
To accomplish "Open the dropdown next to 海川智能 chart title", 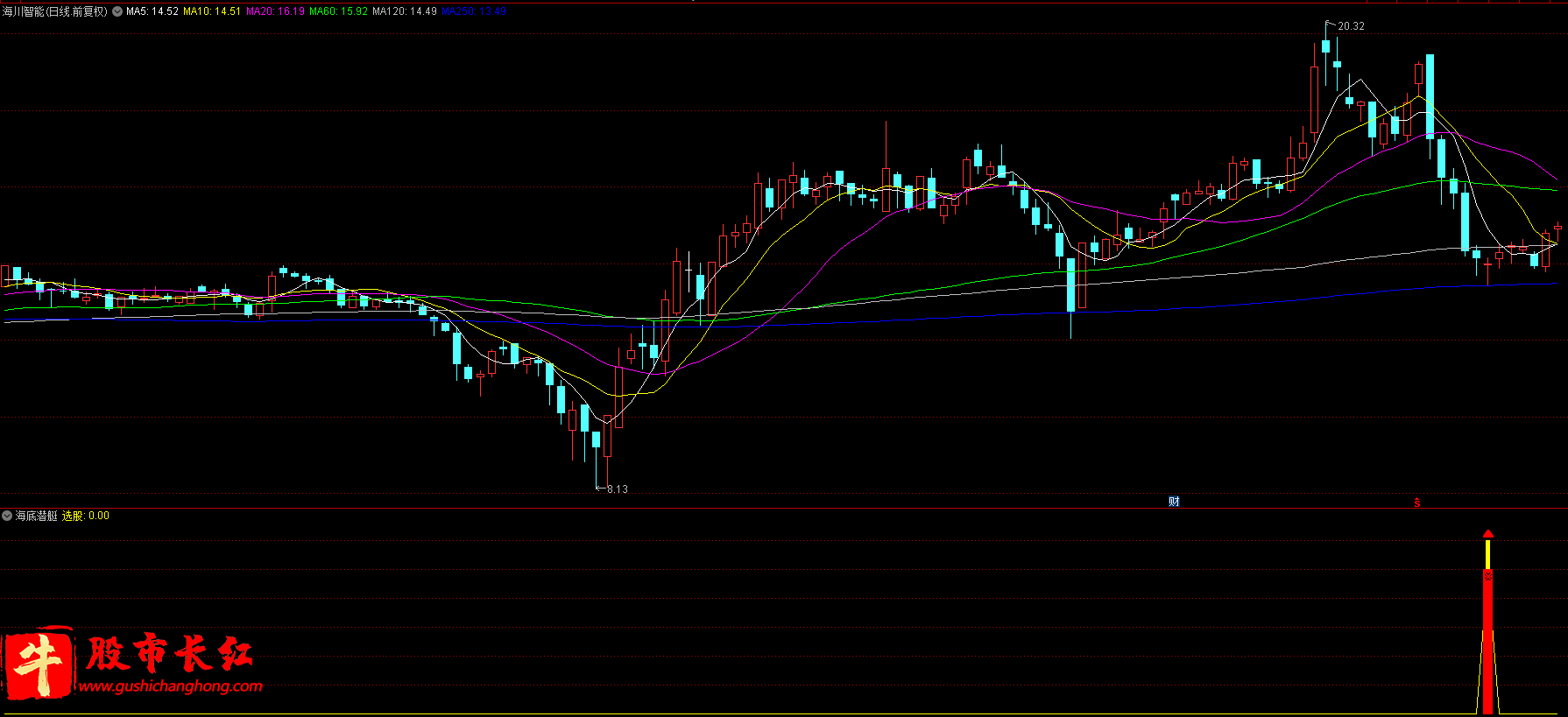I will coord(117,11).
